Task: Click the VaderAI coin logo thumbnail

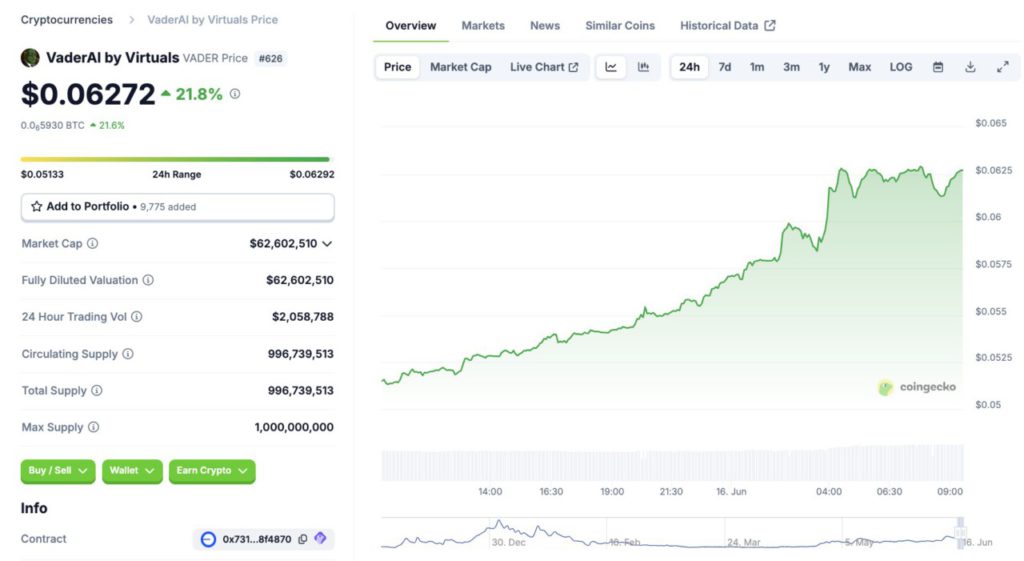Action: [x=30, y=58]
